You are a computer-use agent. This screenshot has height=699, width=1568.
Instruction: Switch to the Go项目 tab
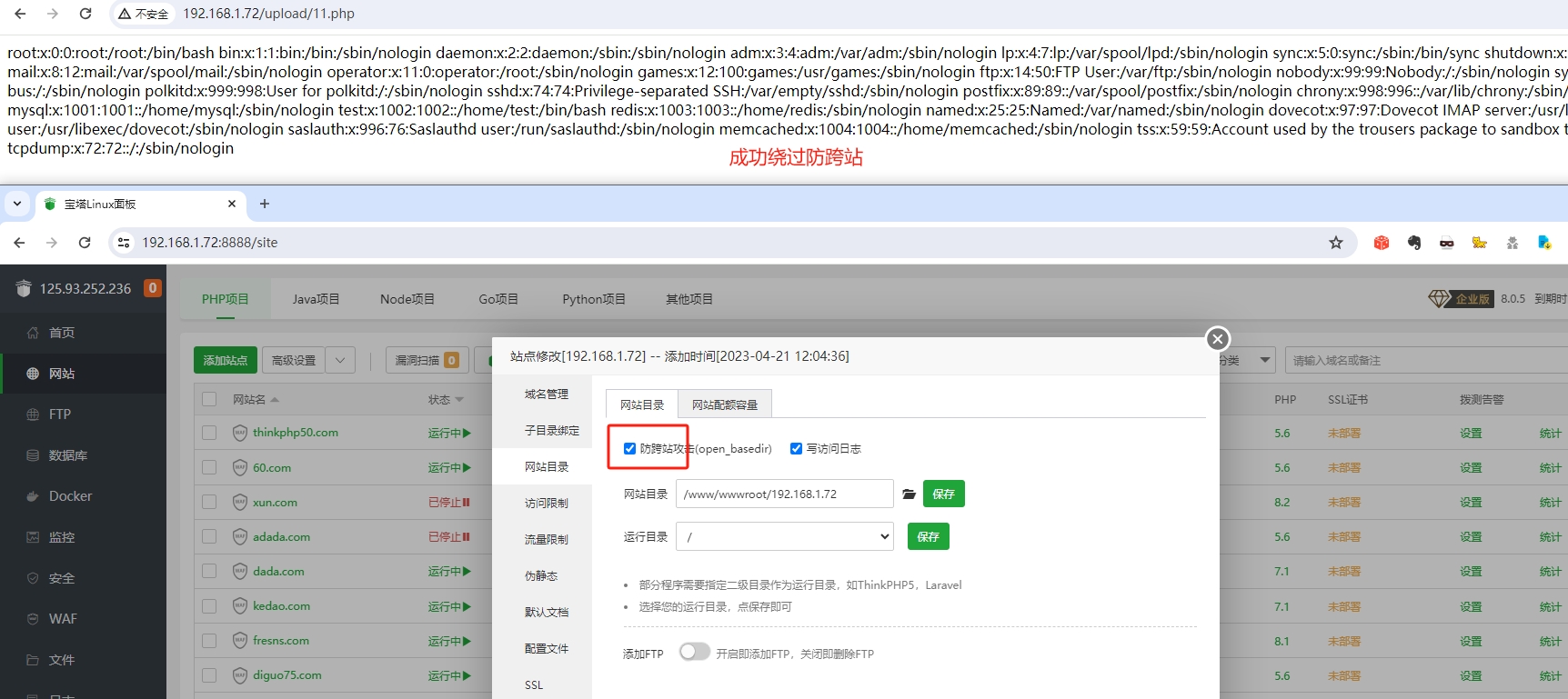pyautogui.click(x=498, y=299)
